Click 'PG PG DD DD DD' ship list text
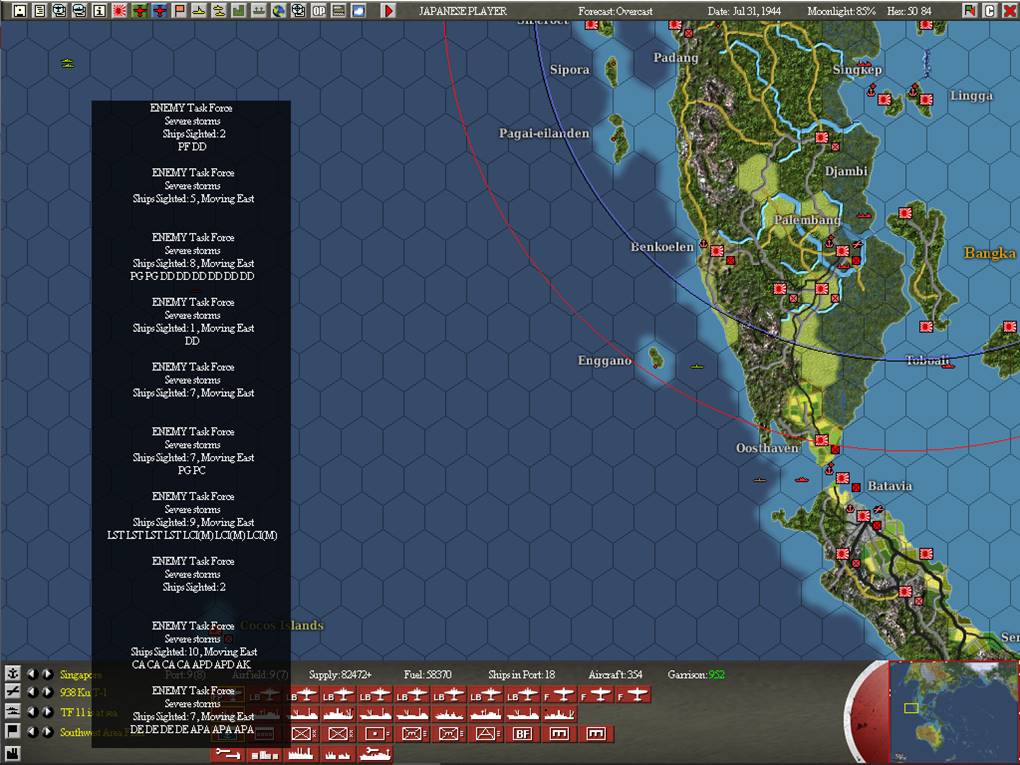Image resolution: width=1020 pixels, height=765 pixels. coord(192,276)
